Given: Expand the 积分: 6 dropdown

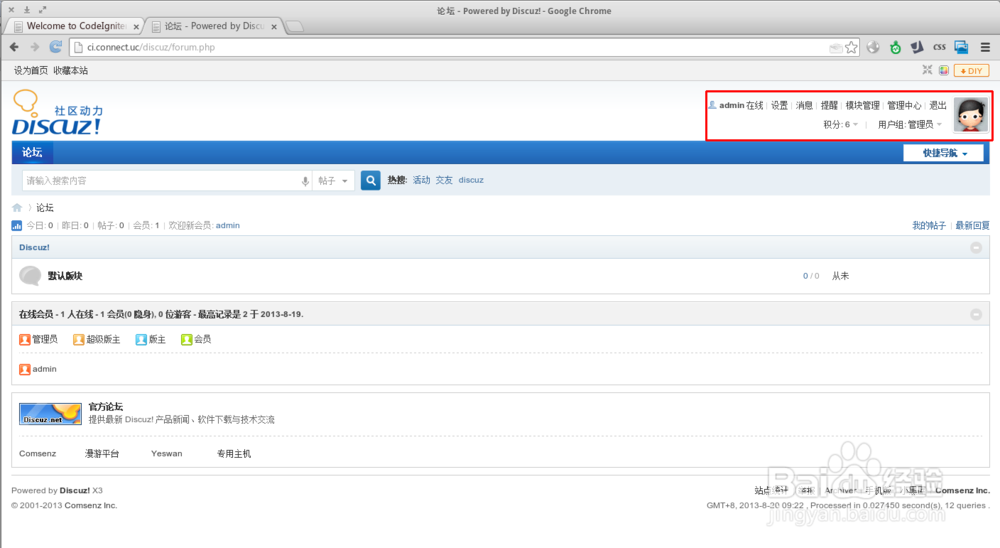Looking at the screenshot, I should (x=841, y=124).
